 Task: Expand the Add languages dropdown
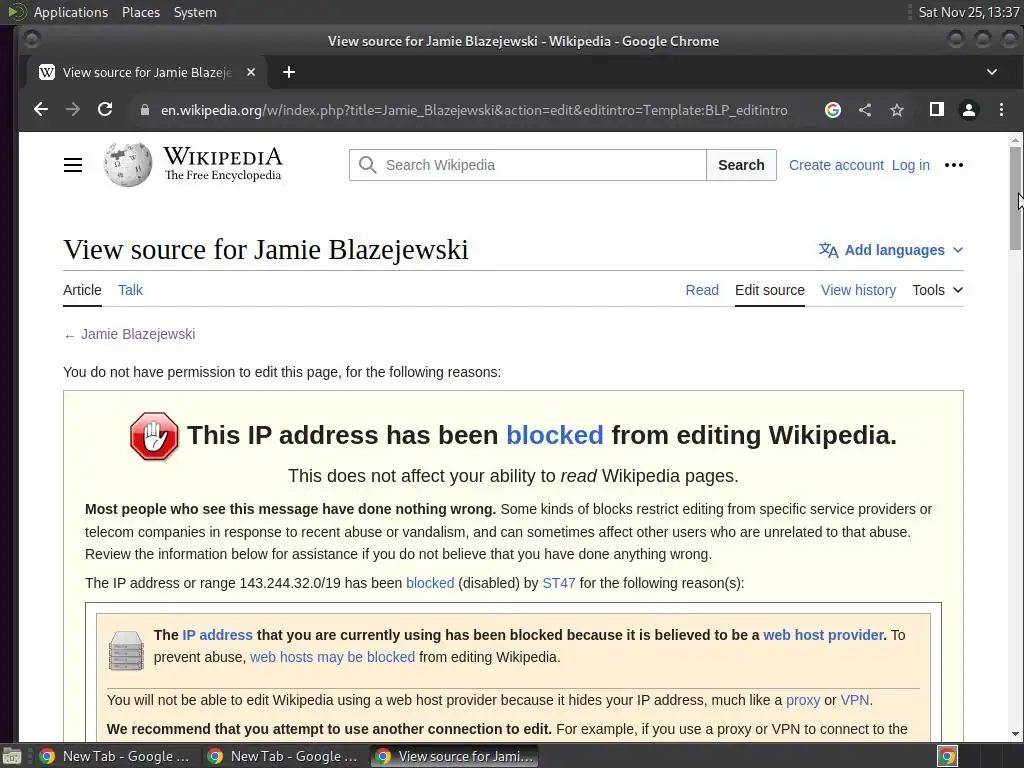click(x=891, y=250)
